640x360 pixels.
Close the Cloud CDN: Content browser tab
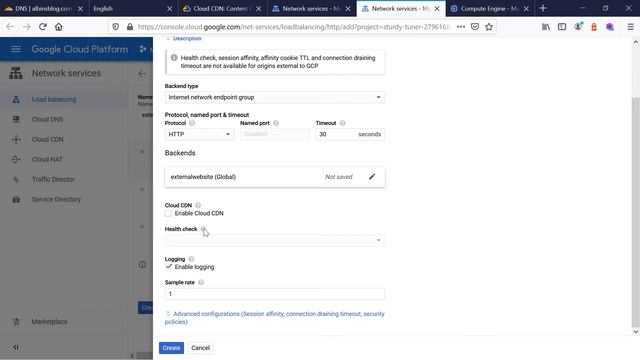click(x=259, y=9)
